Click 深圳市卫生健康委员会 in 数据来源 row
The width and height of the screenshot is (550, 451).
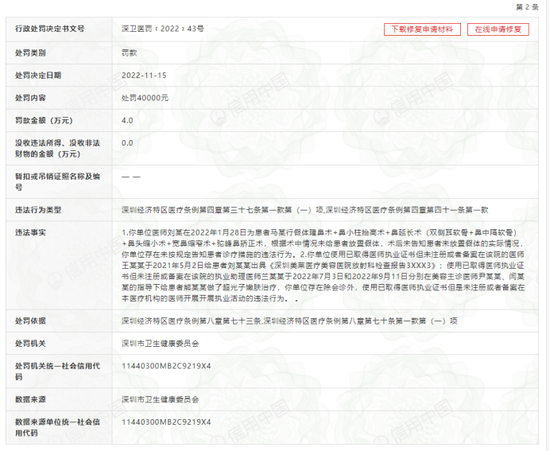click(160, 399)
